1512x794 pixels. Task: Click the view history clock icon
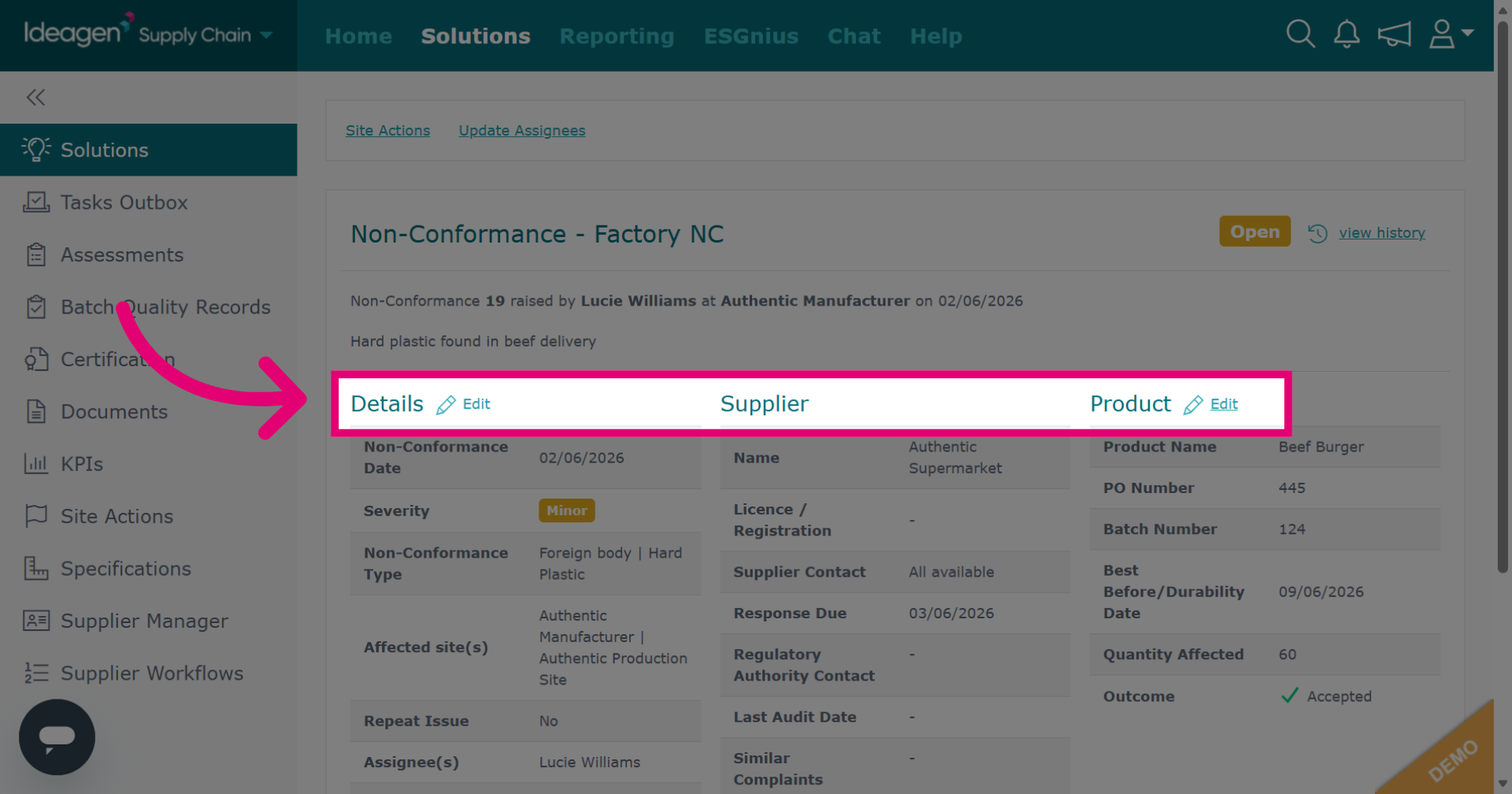coord(1317,233)
